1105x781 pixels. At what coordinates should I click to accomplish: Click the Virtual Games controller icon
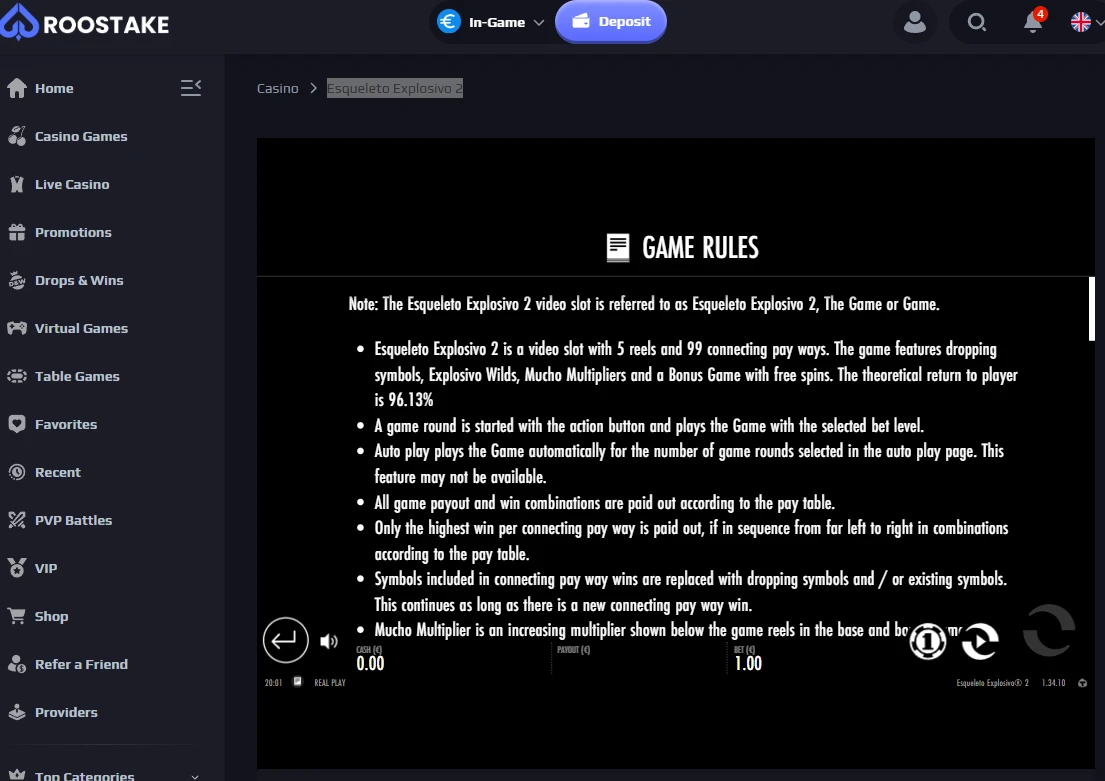[x=17, y=328]
